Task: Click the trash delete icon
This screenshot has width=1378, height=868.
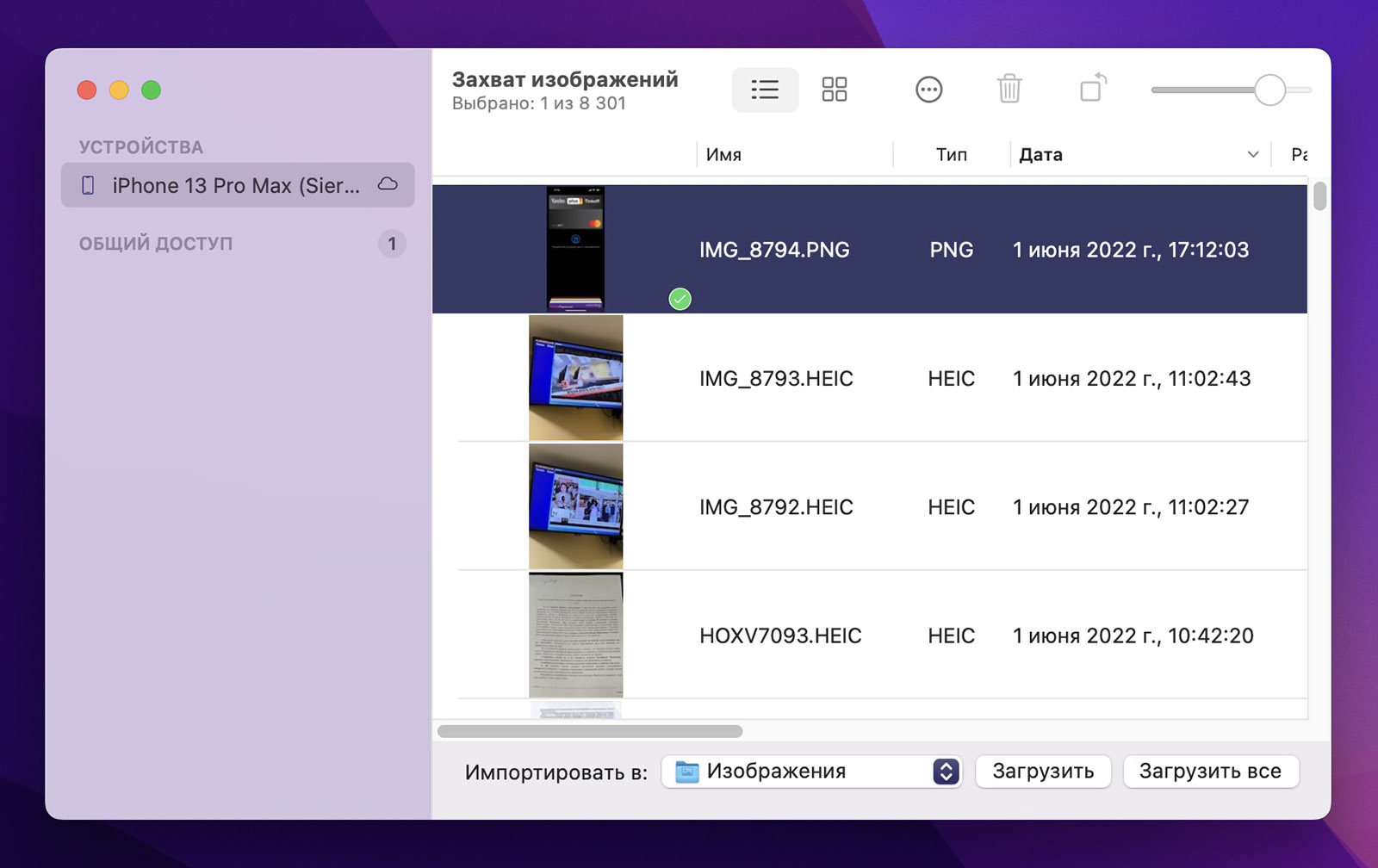Action: pos(1009,90)
